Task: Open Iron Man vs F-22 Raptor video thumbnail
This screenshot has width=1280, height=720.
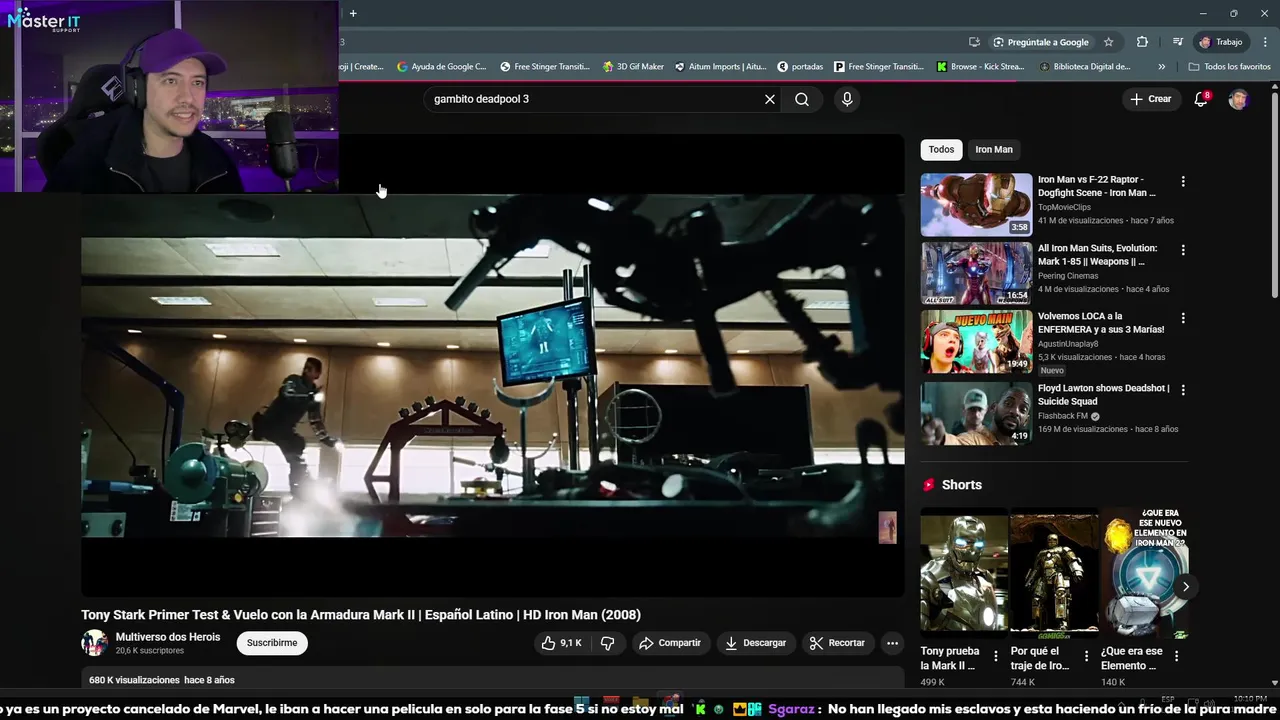Action: click(976, 204)
